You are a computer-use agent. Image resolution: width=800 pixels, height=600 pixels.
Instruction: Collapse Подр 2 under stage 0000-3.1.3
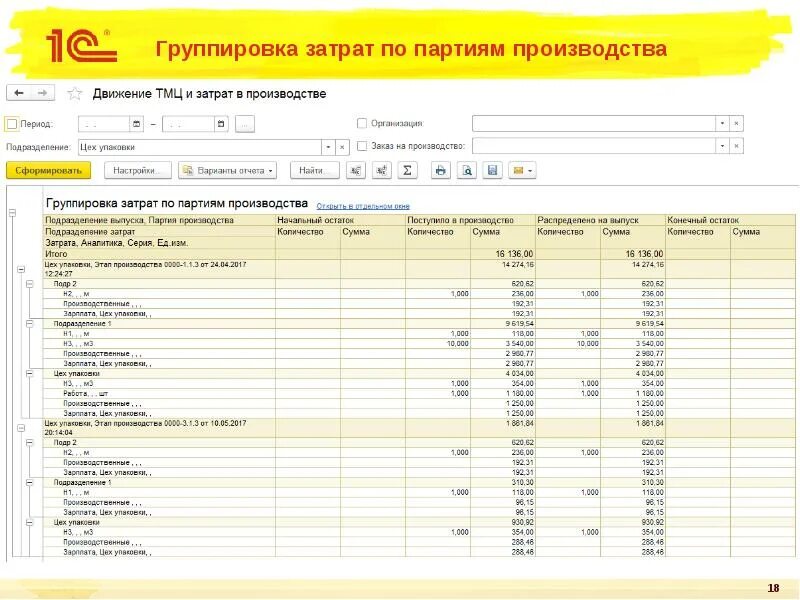click(x=30, y=442)
